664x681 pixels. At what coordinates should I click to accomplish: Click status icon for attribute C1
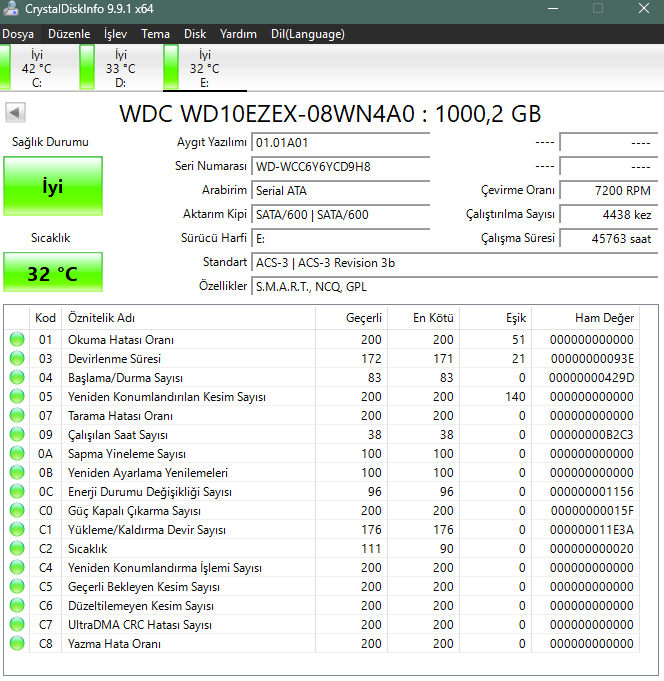pos(17,529)
